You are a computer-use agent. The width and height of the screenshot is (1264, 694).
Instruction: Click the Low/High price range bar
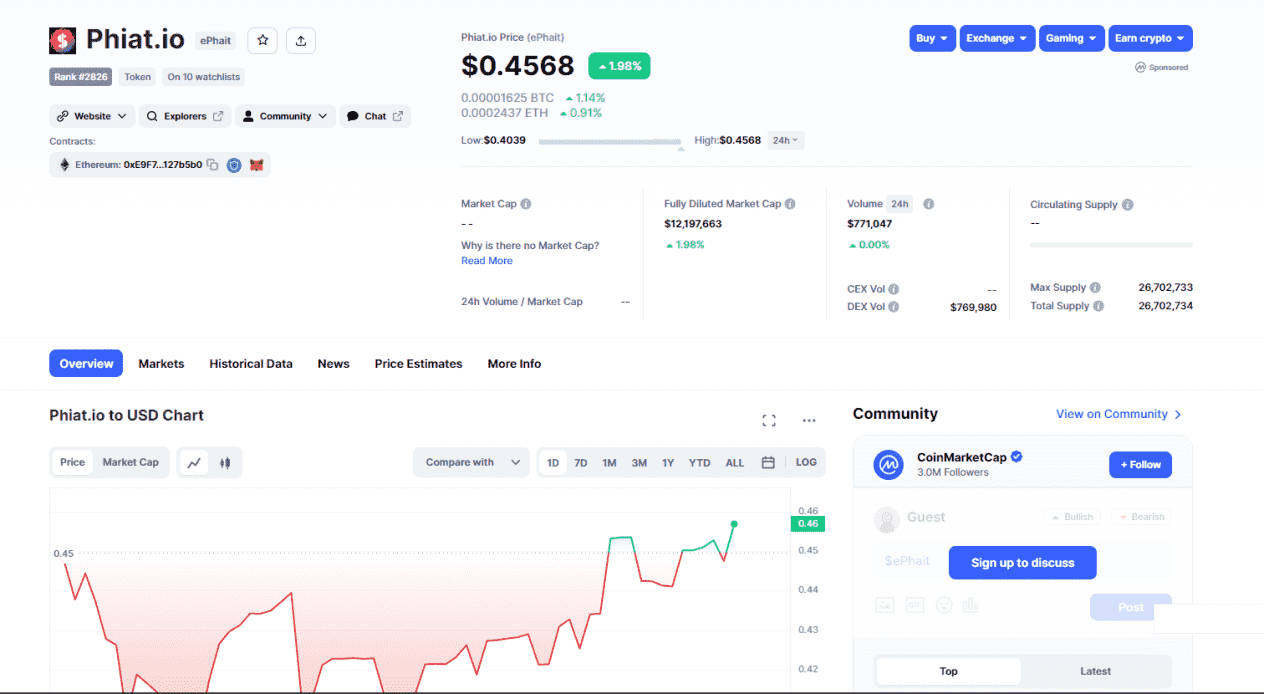pos(612,142)
